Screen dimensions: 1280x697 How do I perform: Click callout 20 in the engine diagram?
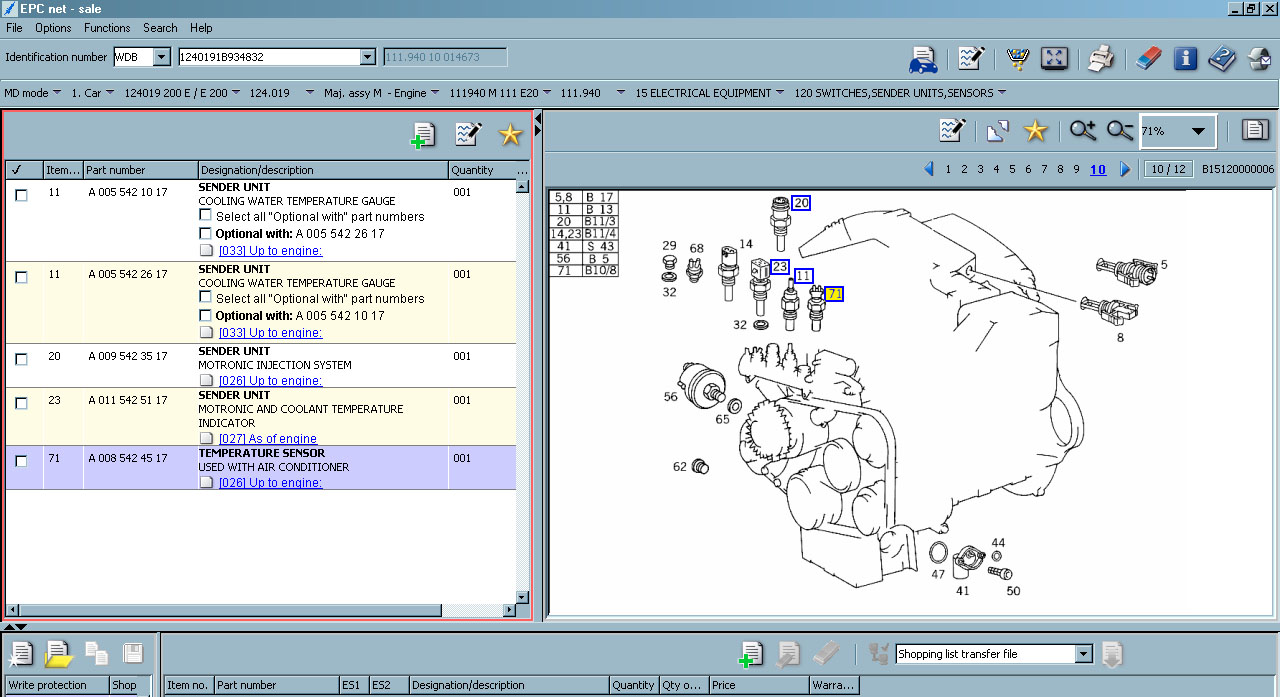(801, 203)
